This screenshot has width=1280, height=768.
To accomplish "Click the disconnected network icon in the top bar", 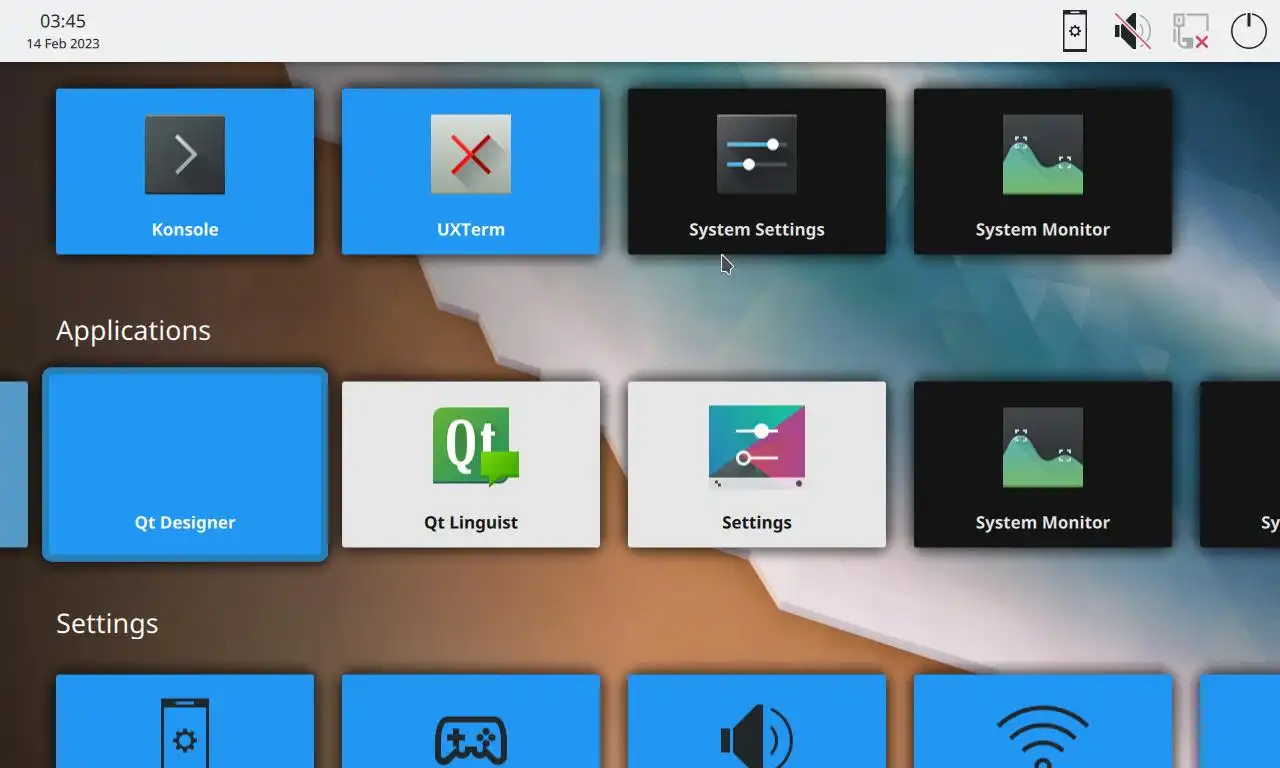I will 1191,31.
